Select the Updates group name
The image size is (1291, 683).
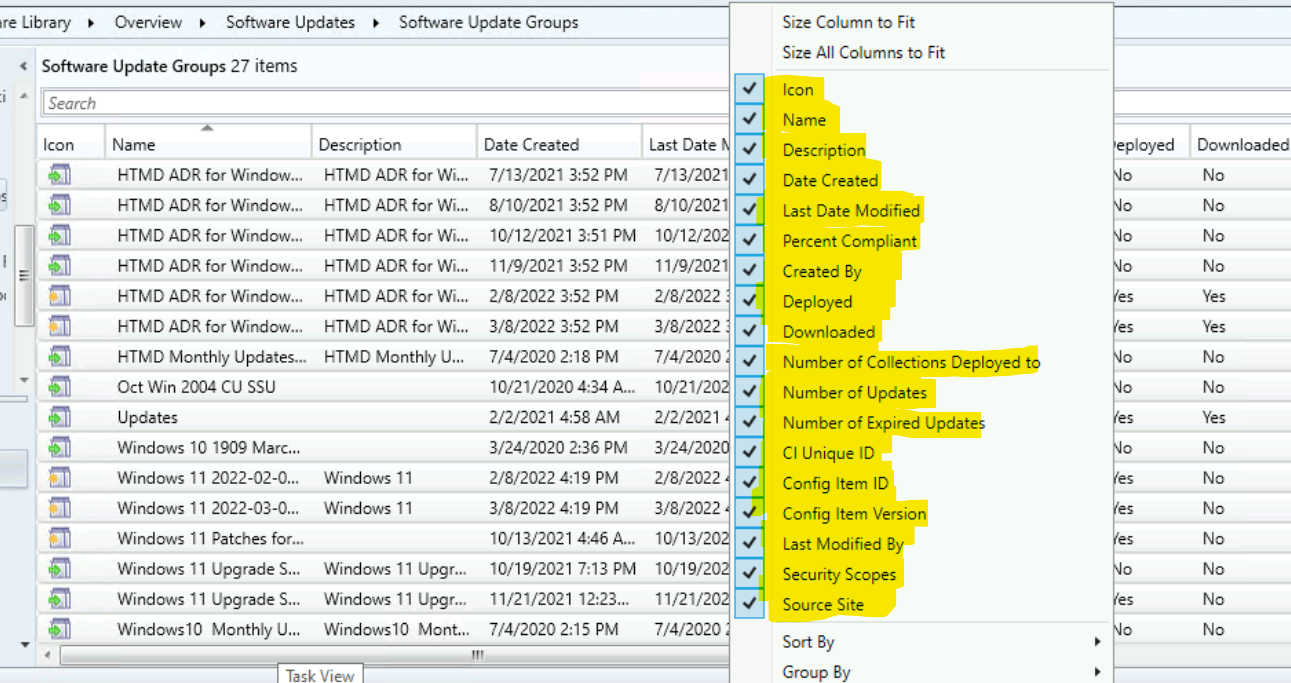(147, 417)
